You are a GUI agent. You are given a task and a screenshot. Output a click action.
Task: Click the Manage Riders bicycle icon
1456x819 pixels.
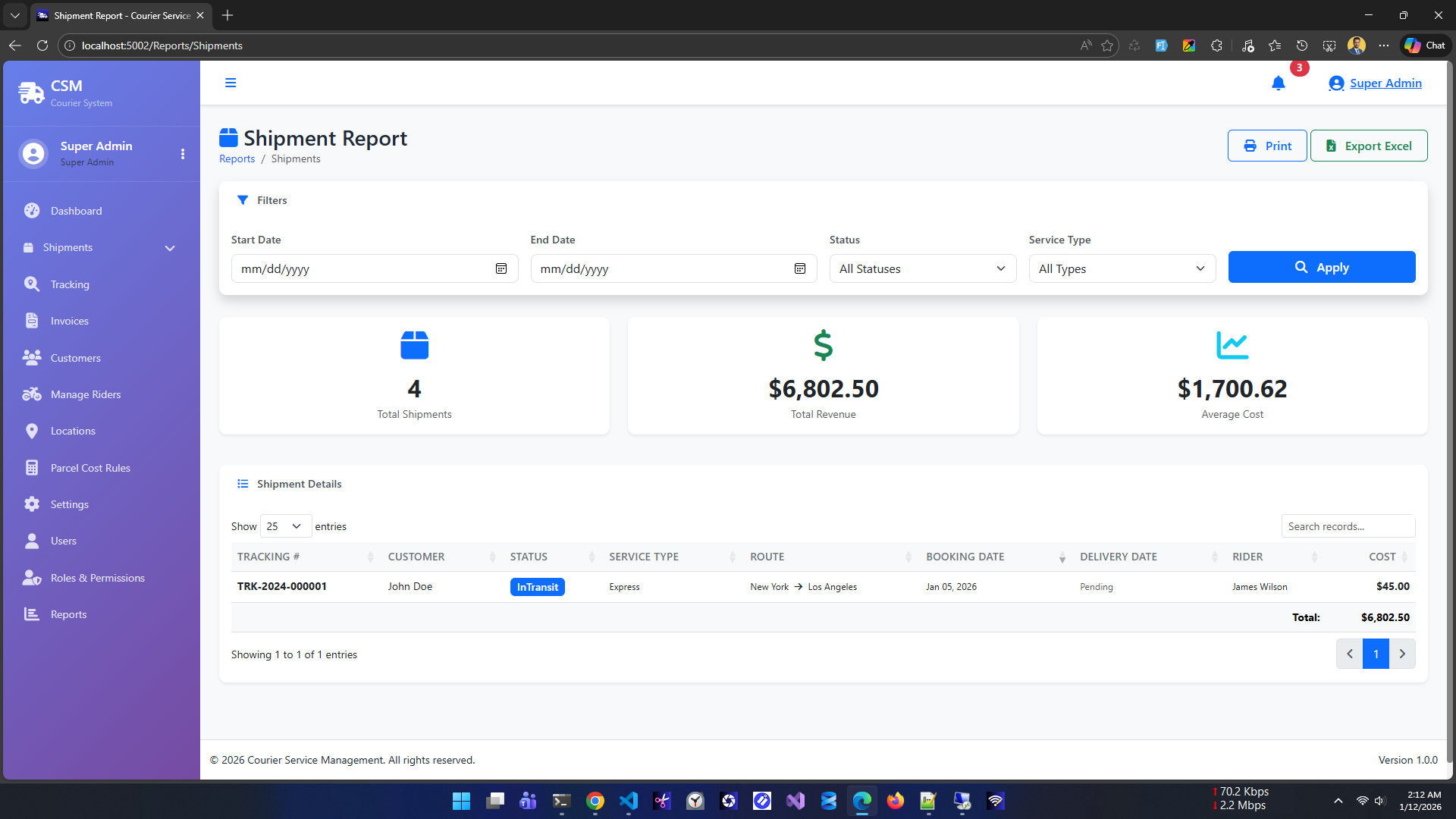coord(32,394)
